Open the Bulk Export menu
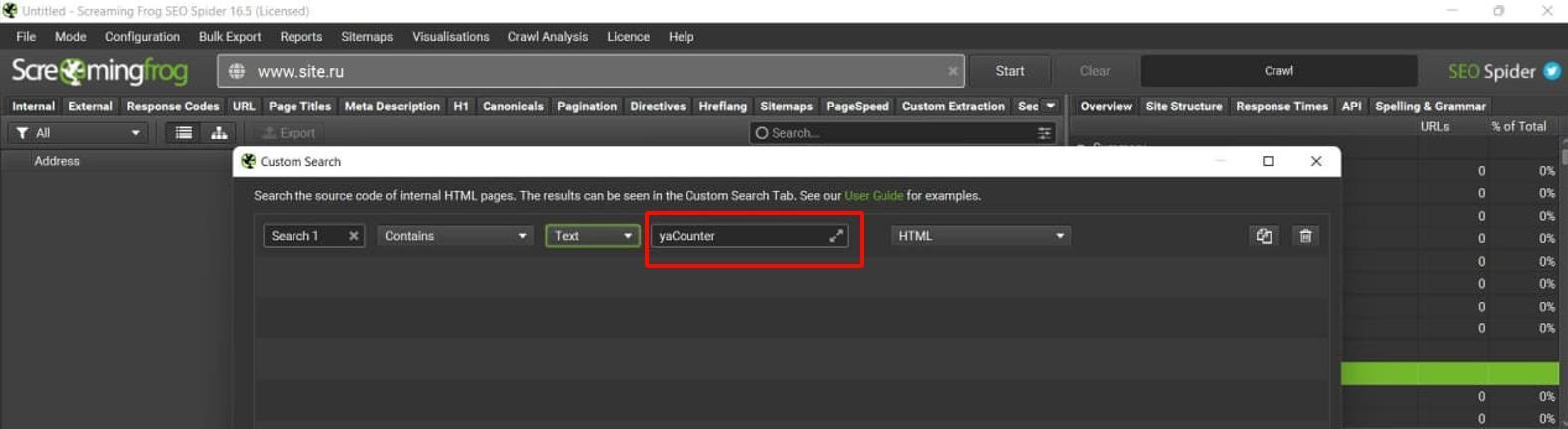Image resolution: width=1568 pixels, height=429 pixels. click(230, 37)
